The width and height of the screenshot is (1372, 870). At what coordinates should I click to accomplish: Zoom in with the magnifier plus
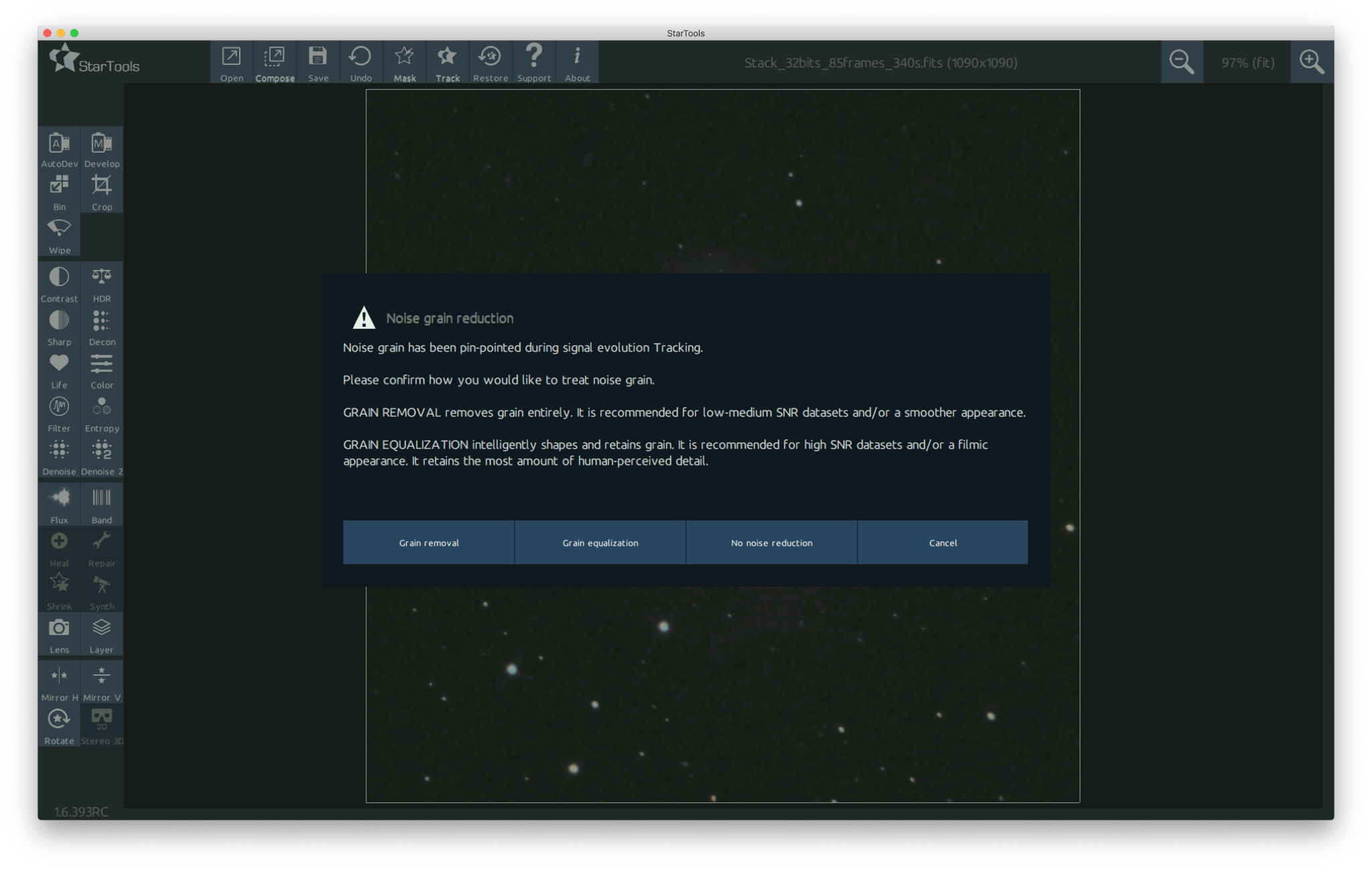1312,62
